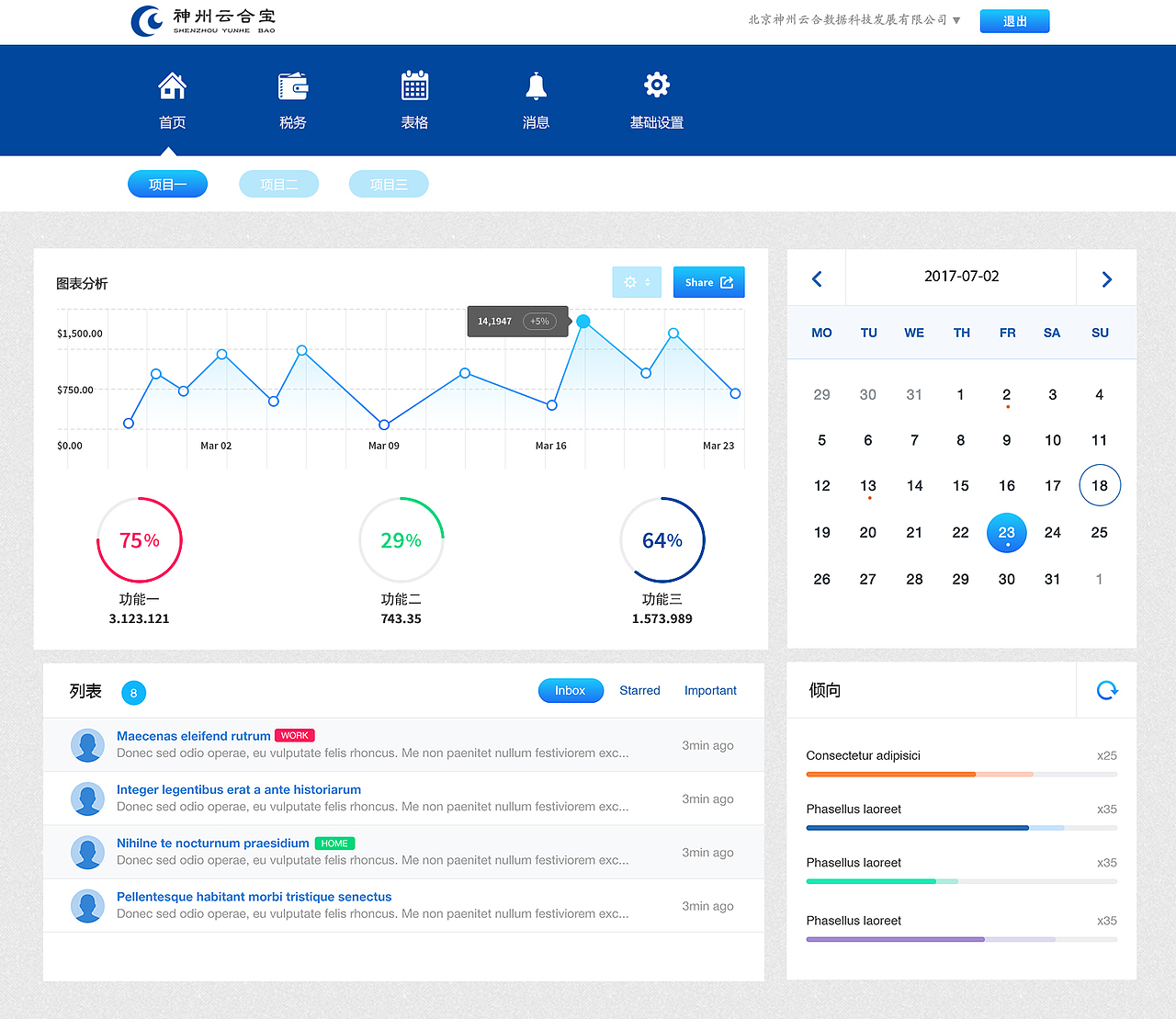Click the highlighted chart data point
Screen dimensions: 1176x1019
(583, 322)
